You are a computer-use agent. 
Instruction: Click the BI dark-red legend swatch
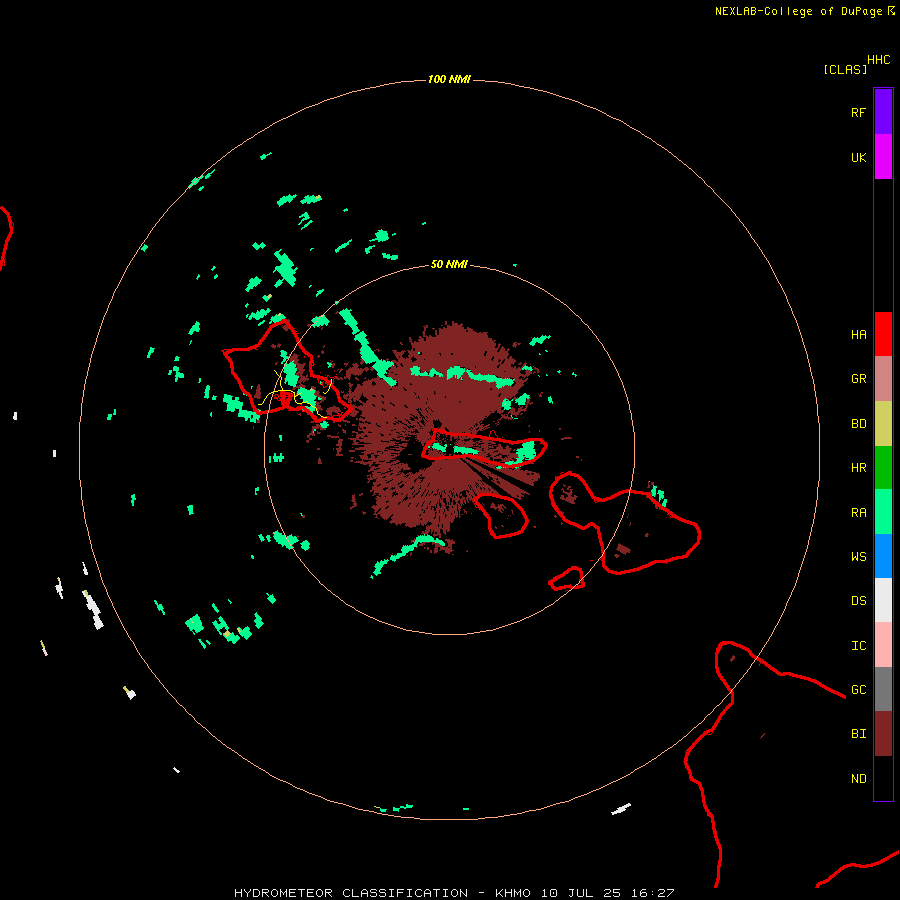(883, 734)
